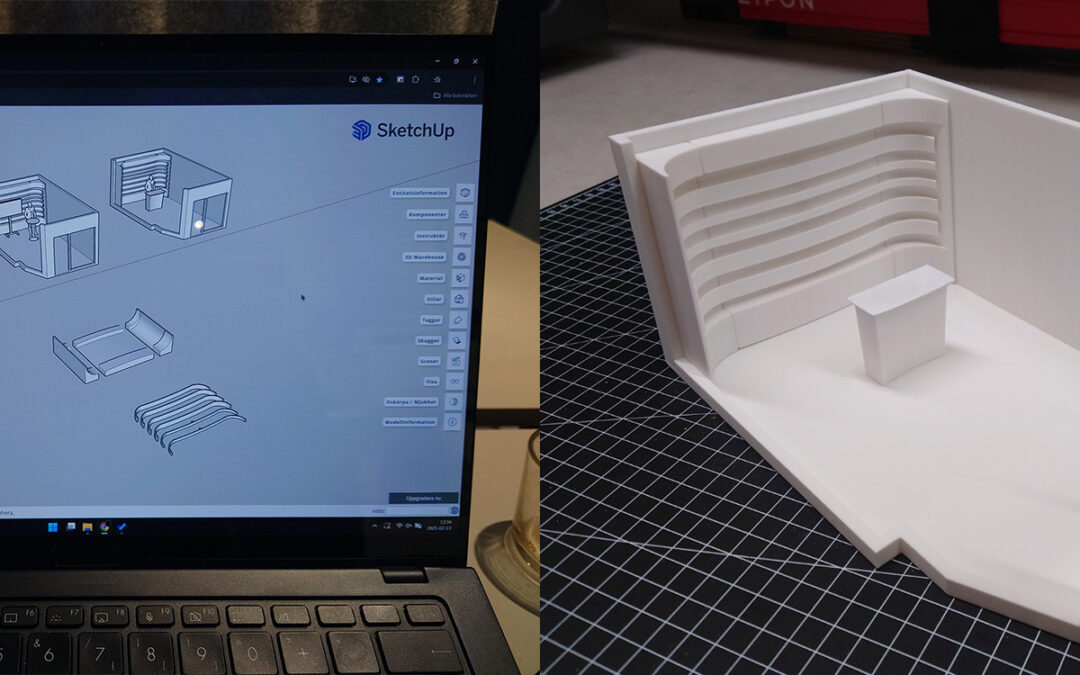1080x675 pixels.
Task: Open the Uskärpa / Mjukhet panel icon
Action: pos(454,401)
